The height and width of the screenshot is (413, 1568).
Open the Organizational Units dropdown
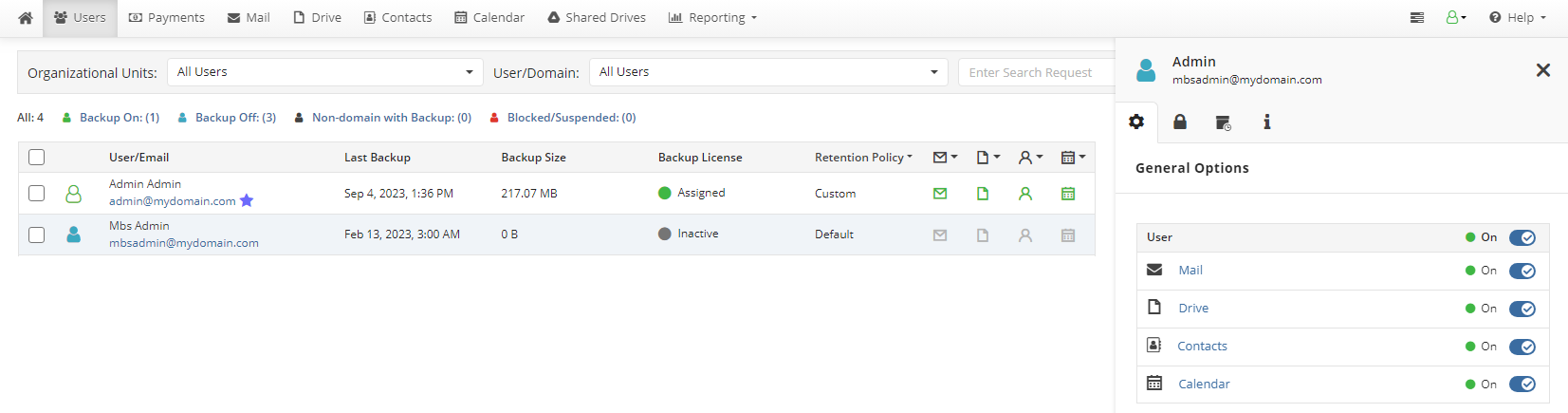[x=324, y=72]
